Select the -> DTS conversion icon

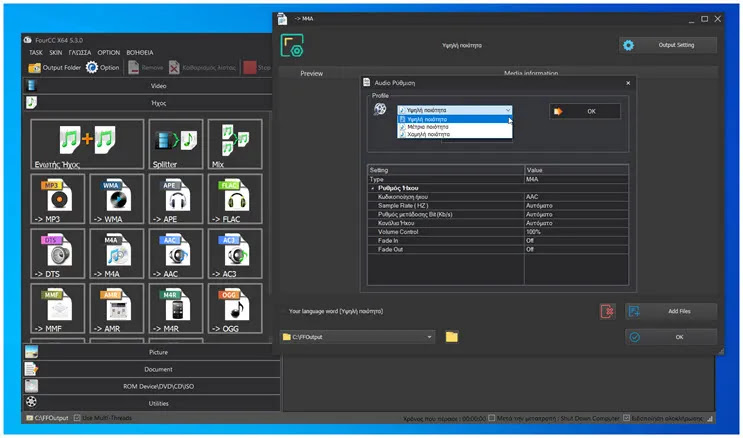[58, 254]
